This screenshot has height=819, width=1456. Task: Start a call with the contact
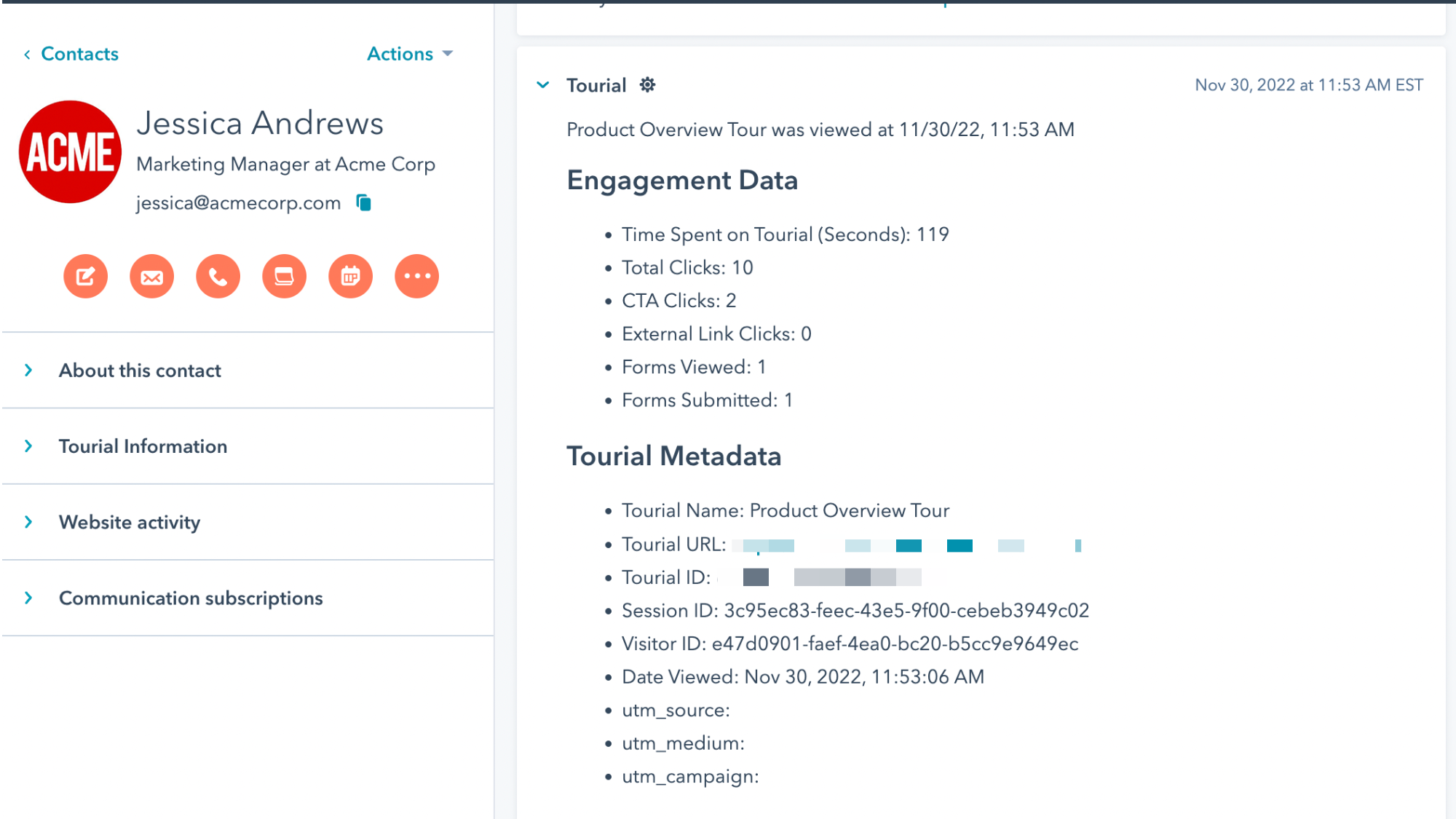[x=218, y=276]
